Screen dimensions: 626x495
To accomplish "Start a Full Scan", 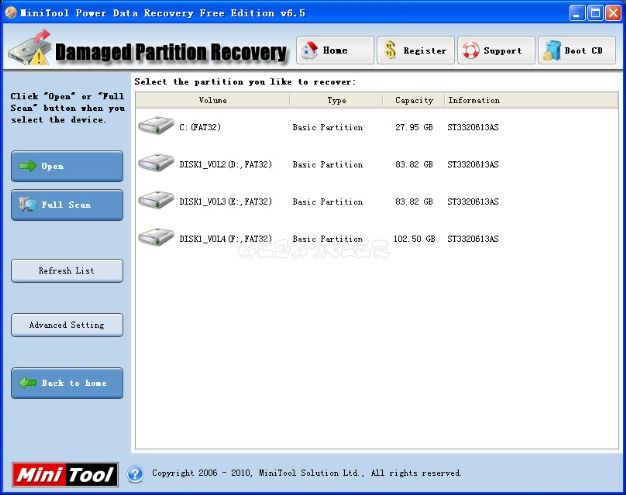I will (67, 205).
